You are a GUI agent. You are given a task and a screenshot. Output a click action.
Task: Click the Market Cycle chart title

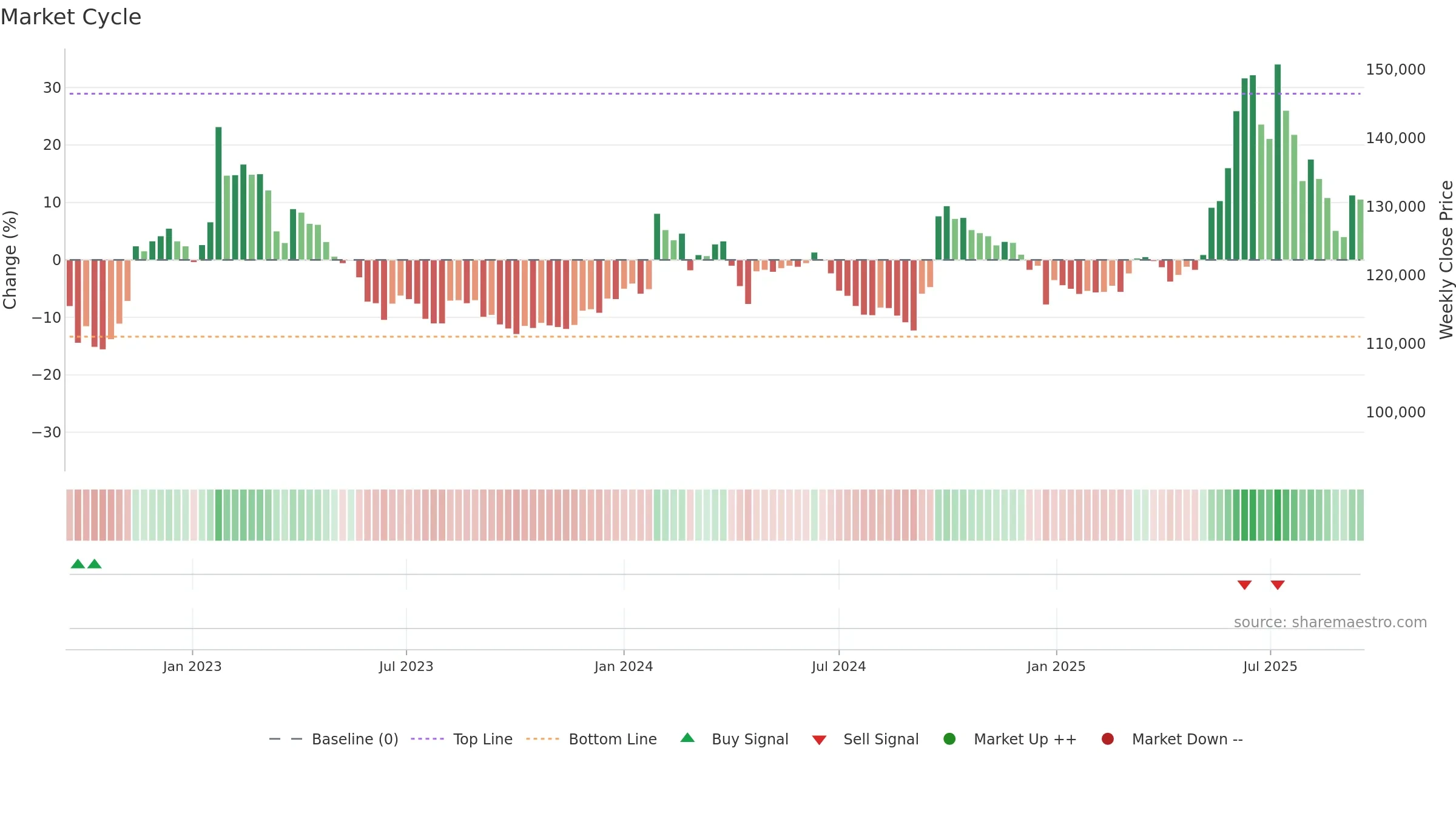pos(71,17)
